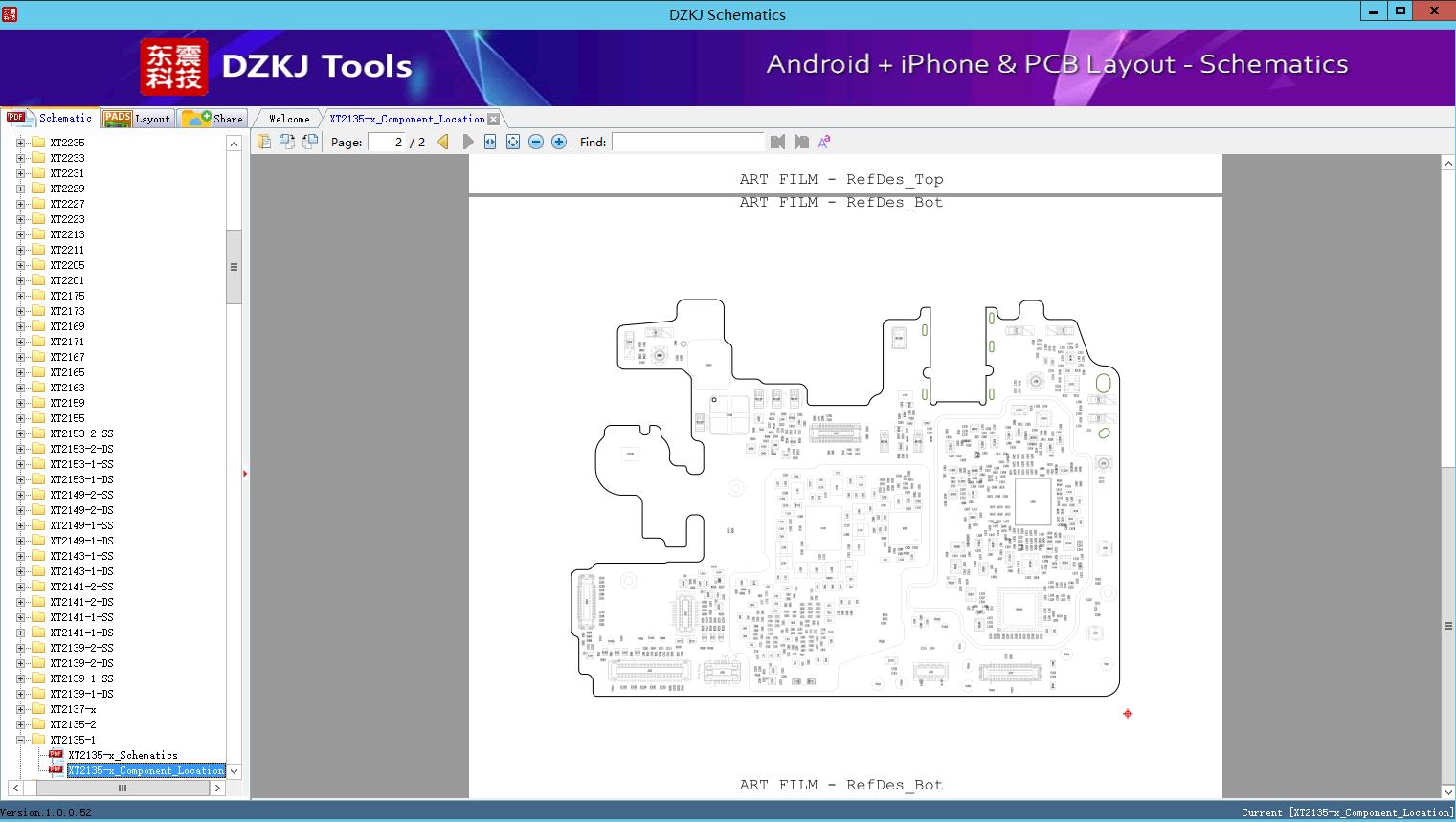This screenshot has width=1456, height=822.
Task: Go to previous page with the yellow arrow
Action: point(442,141)
